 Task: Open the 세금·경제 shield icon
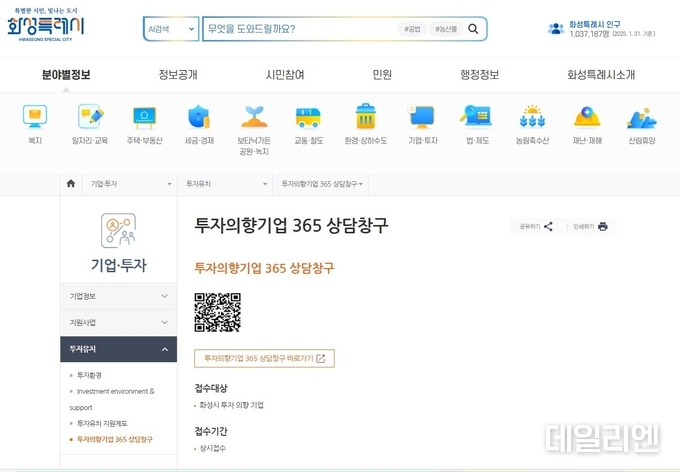(x=199, y=116)
